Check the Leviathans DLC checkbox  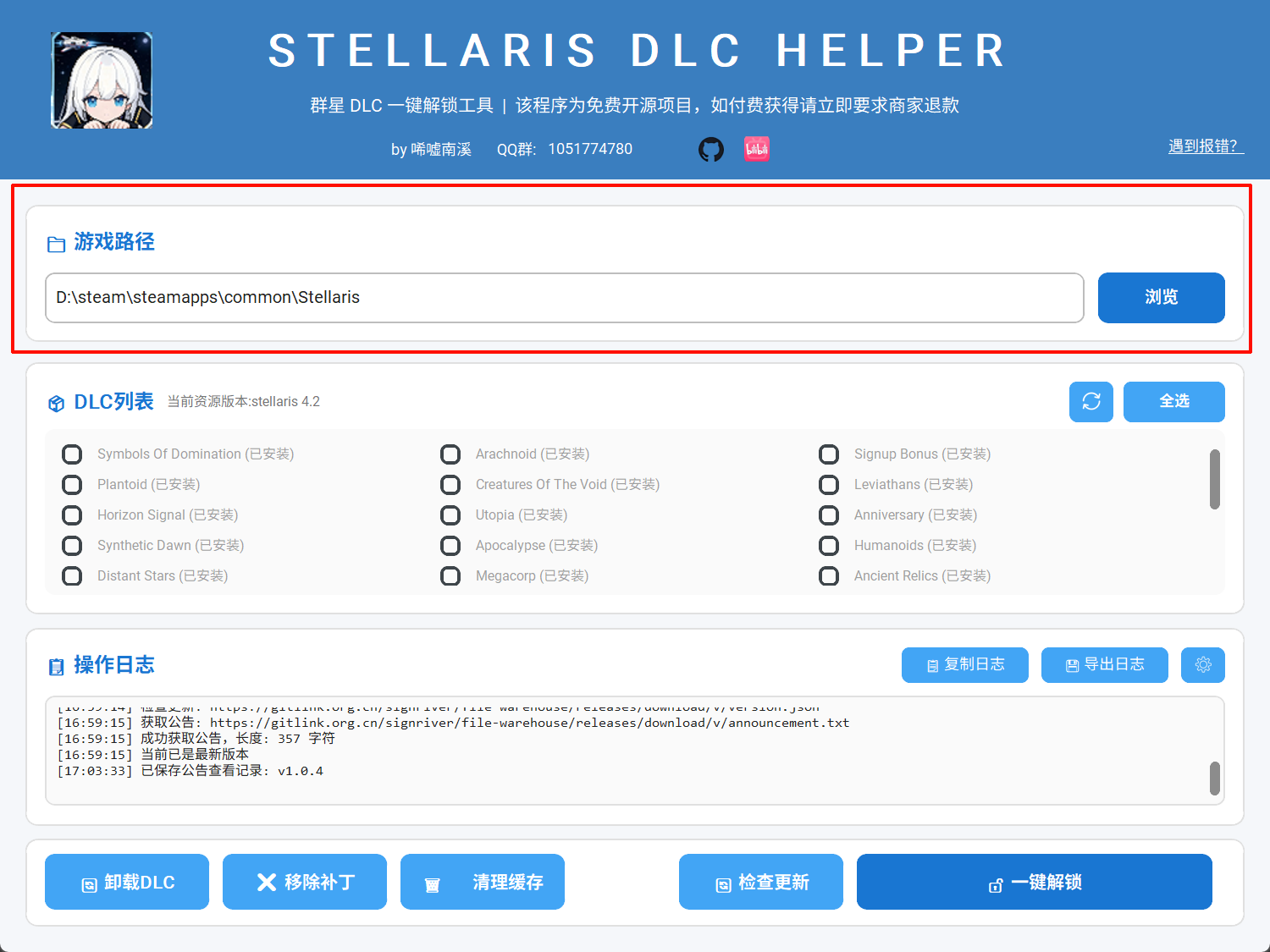tap(829, 485)
